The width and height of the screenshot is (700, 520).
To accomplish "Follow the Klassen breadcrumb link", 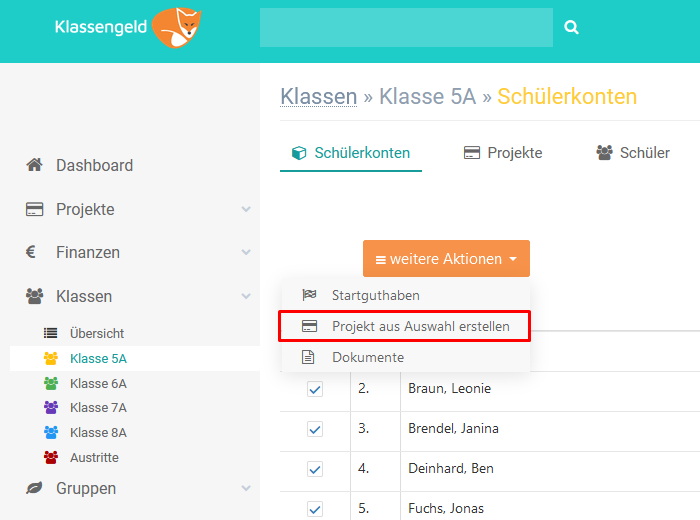I will (x=319, y=96).
